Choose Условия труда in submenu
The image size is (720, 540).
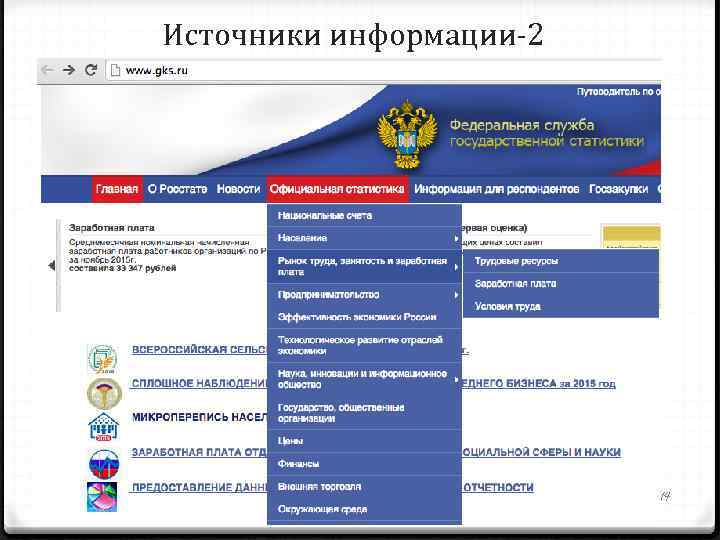pyautogui.click(x=561, y=306)
